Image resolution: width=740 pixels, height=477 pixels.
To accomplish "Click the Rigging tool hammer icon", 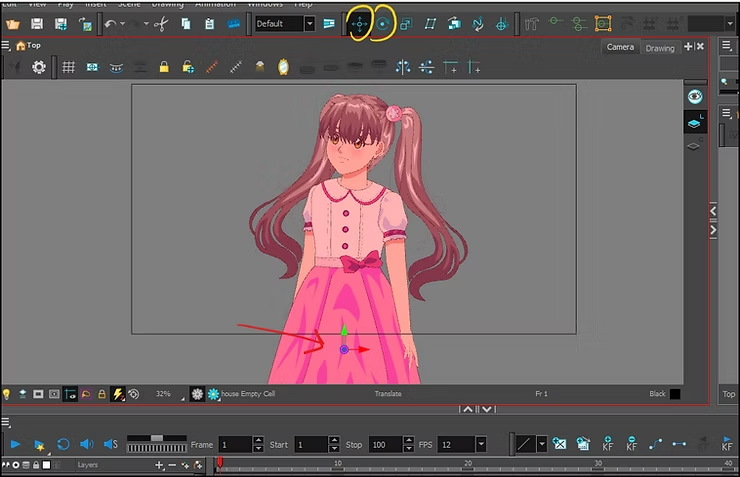I will point(532,24).
